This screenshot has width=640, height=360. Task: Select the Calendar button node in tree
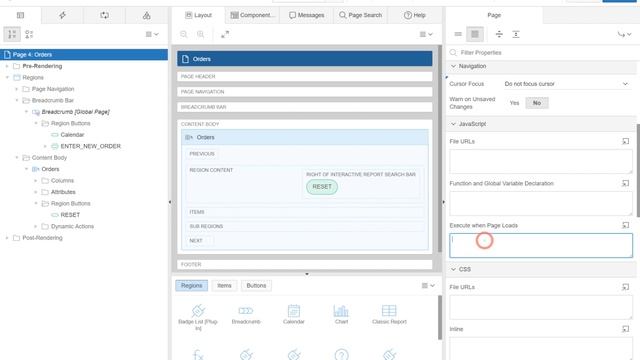tap(72, 135)
